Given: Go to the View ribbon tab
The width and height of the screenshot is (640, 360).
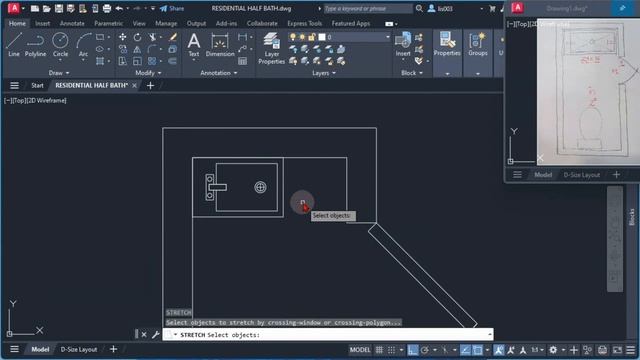Looking at the screenshot, I should [x=139, y=23].
